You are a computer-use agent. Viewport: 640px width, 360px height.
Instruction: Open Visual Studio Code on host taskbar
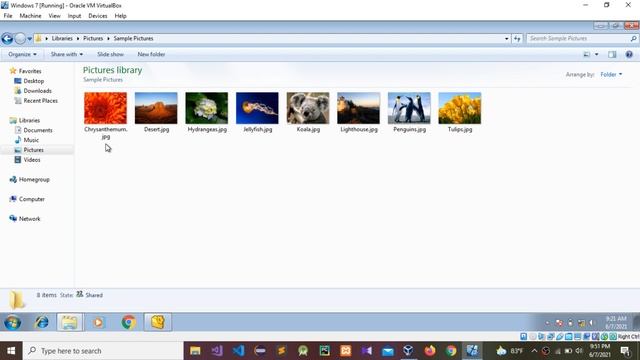pyautogui.click(x=238, y=351)
